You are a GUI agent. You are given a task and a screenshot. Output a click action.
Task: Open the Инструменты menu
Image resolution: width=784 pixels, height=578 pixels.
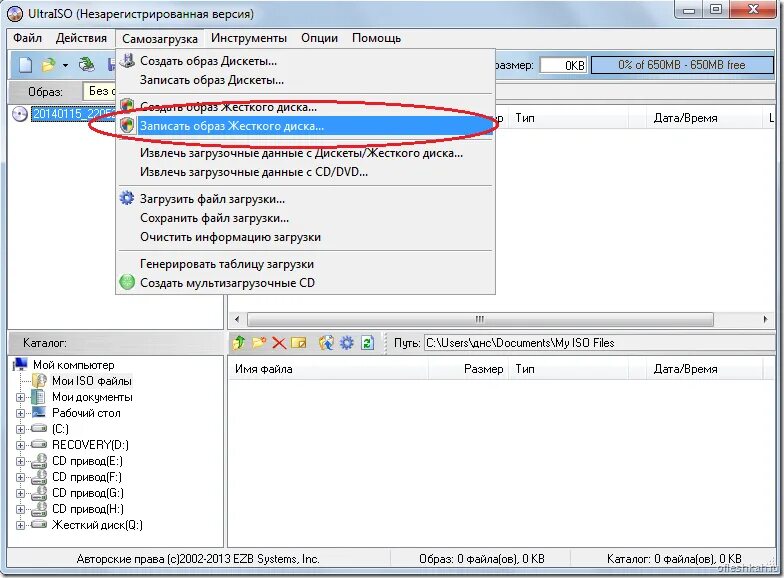pos(248,38)
